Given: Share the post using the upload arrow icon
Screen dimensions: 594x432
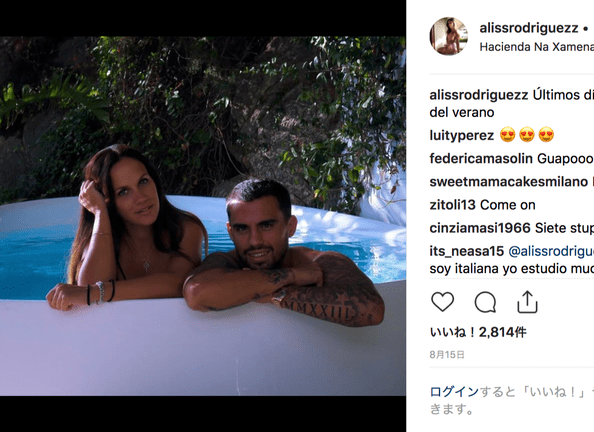Looking at the screenshot, I should pos(527,302).
